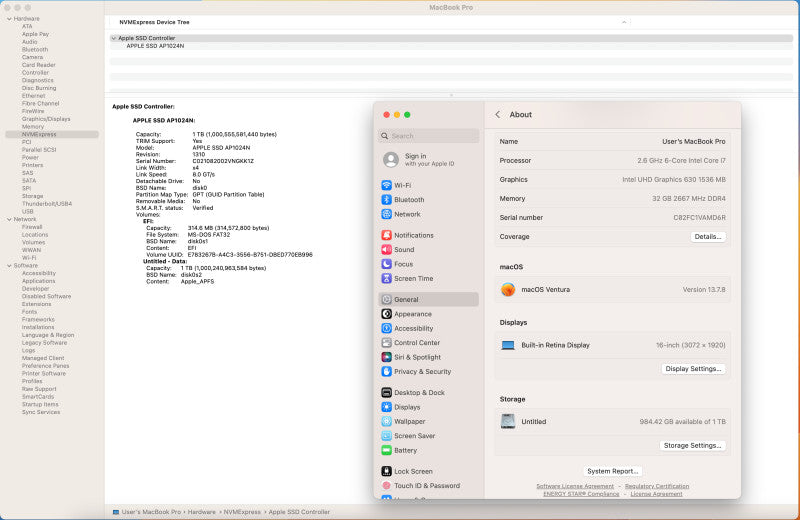Collapse the Hardware section in System Information
The height and width of the screenshot is (520, 800).
point(9,19)
